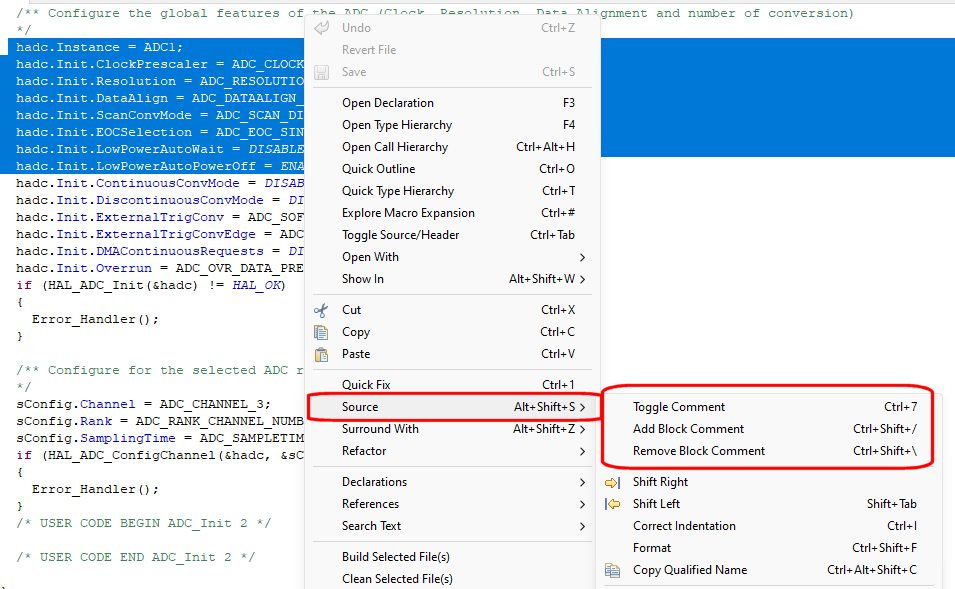Click the Copy pages icon
Viewport: 955px width, 589px height.
tap(321, 332)
